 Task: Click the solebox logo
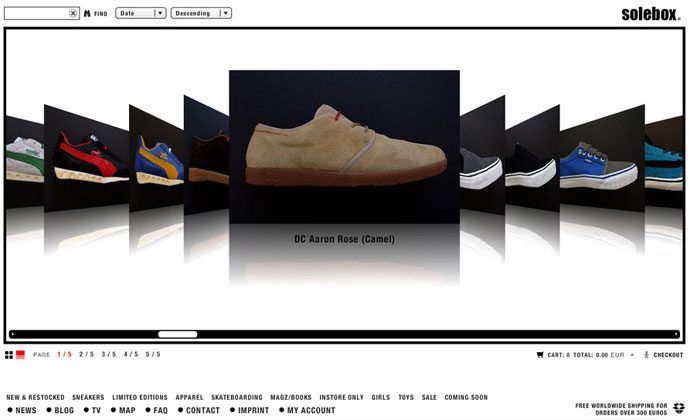pos(651,14)
